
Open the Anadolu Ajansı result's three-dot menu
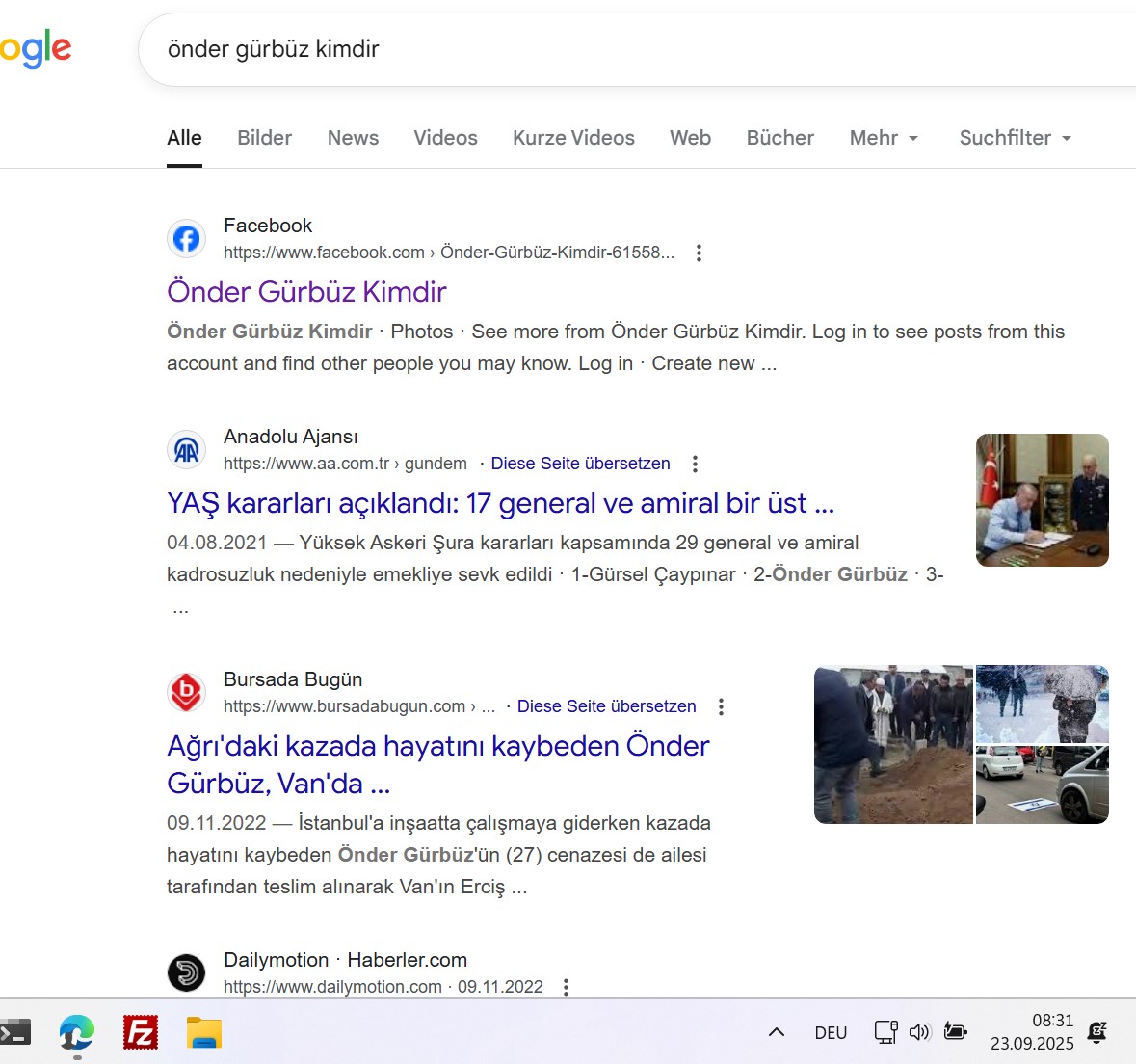[695, 464]
